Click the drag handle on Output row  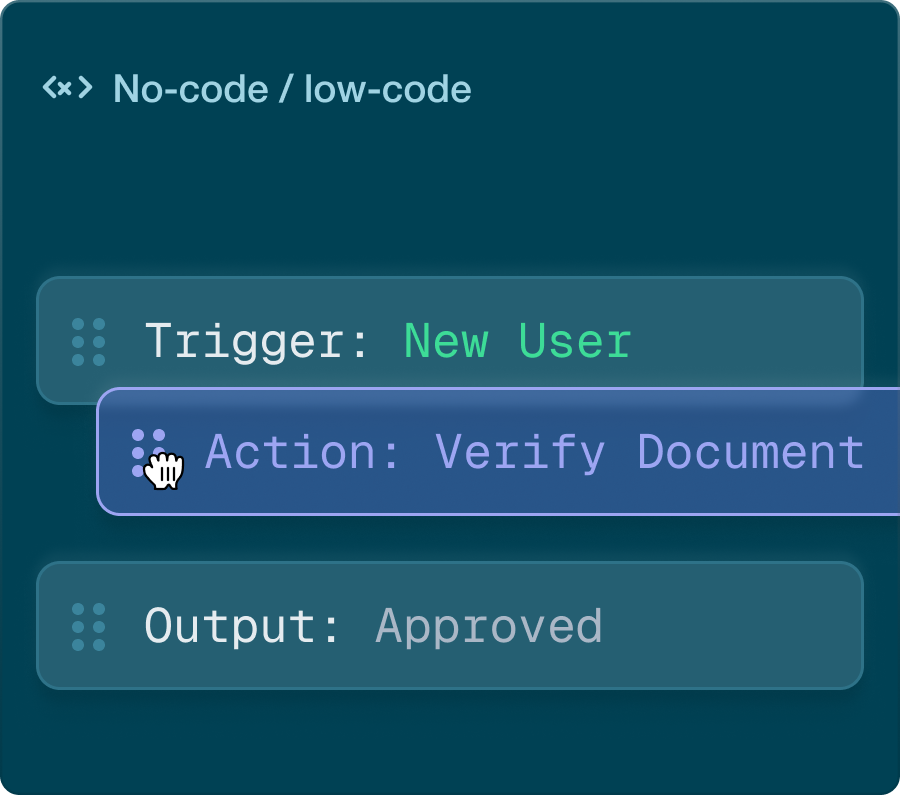(x=89, y=627)
